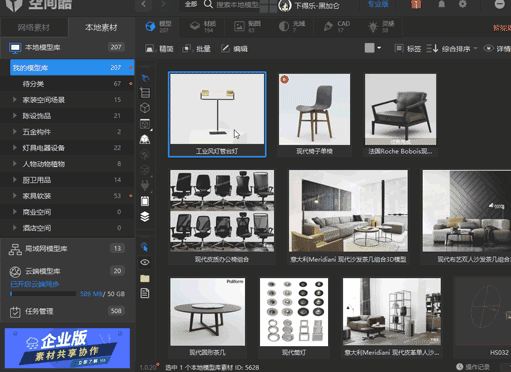The image size is (511, 372).
Task: Click the 搜索本地模型 search field
Action: pos(238,5)
